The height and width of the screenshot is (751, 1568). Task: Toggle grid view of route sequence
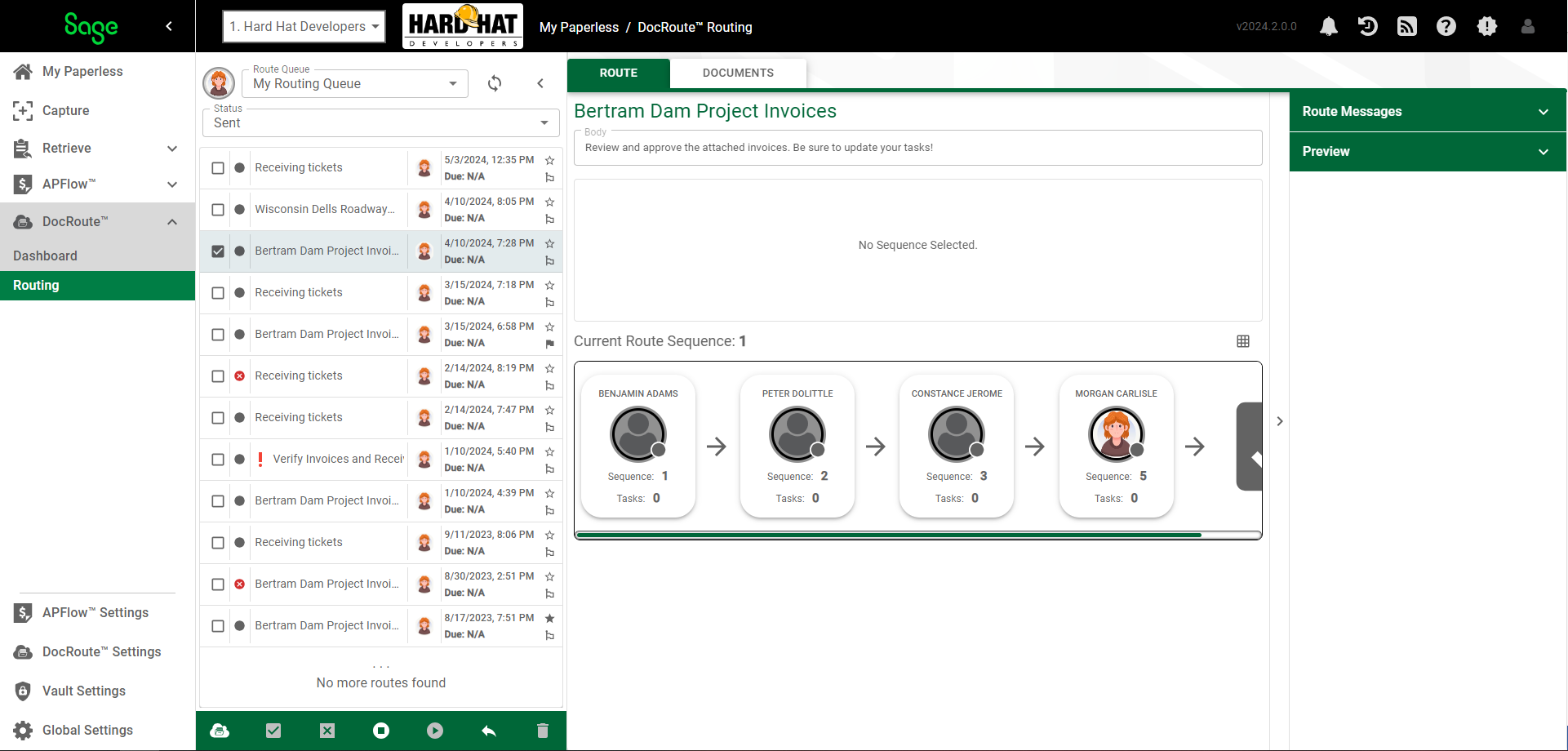coord(1243,341)
